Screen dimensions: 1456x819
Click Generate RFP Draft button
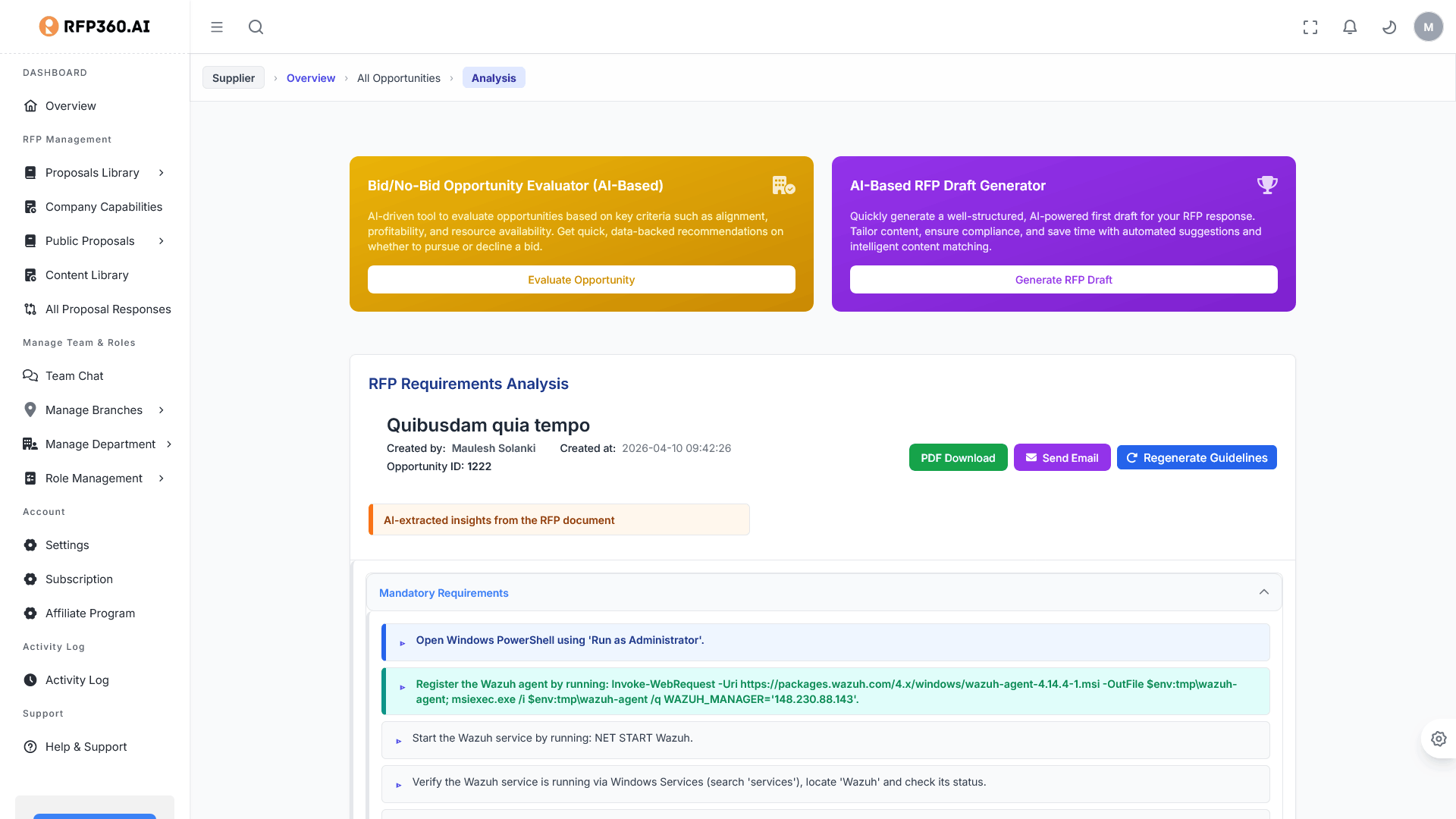tap(1063, 280)
